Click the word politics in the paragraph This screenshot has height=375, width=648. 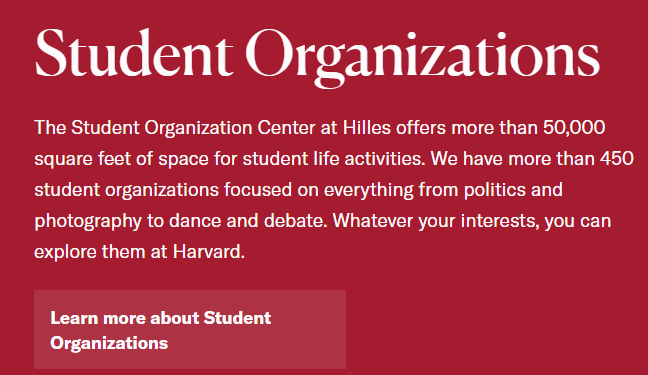(495, 191)
